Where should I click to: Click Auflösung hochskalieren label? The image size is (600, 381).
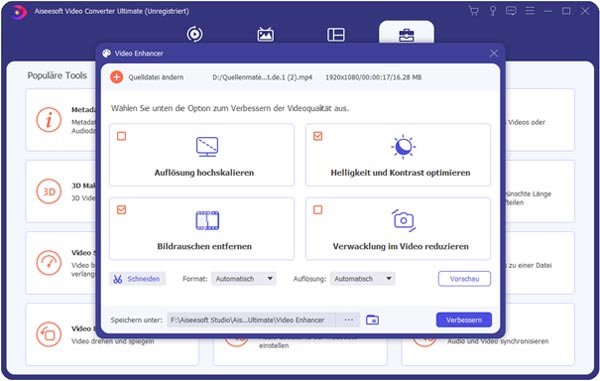(204, 173)
